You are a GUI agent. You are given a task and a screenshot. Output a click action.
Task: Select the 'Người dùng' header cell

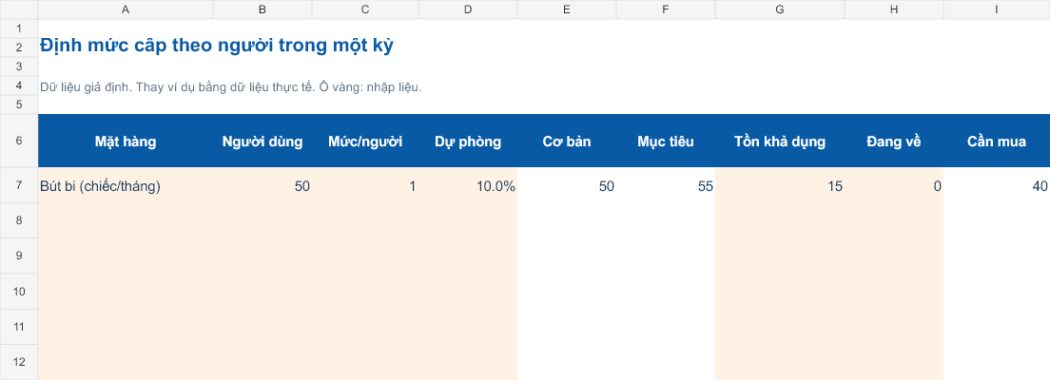pos(262,141)
